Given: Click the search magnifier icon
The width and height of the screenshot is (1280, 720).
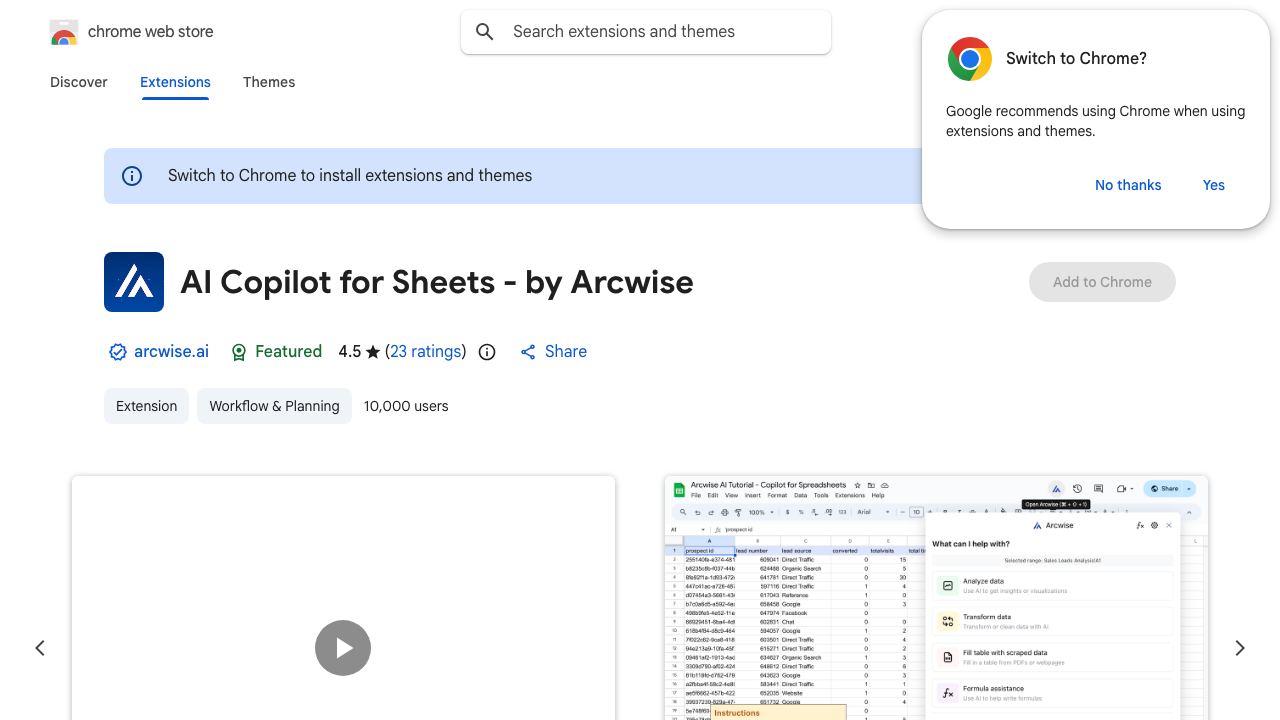Looking at the screenshot, I should (485, 32).
